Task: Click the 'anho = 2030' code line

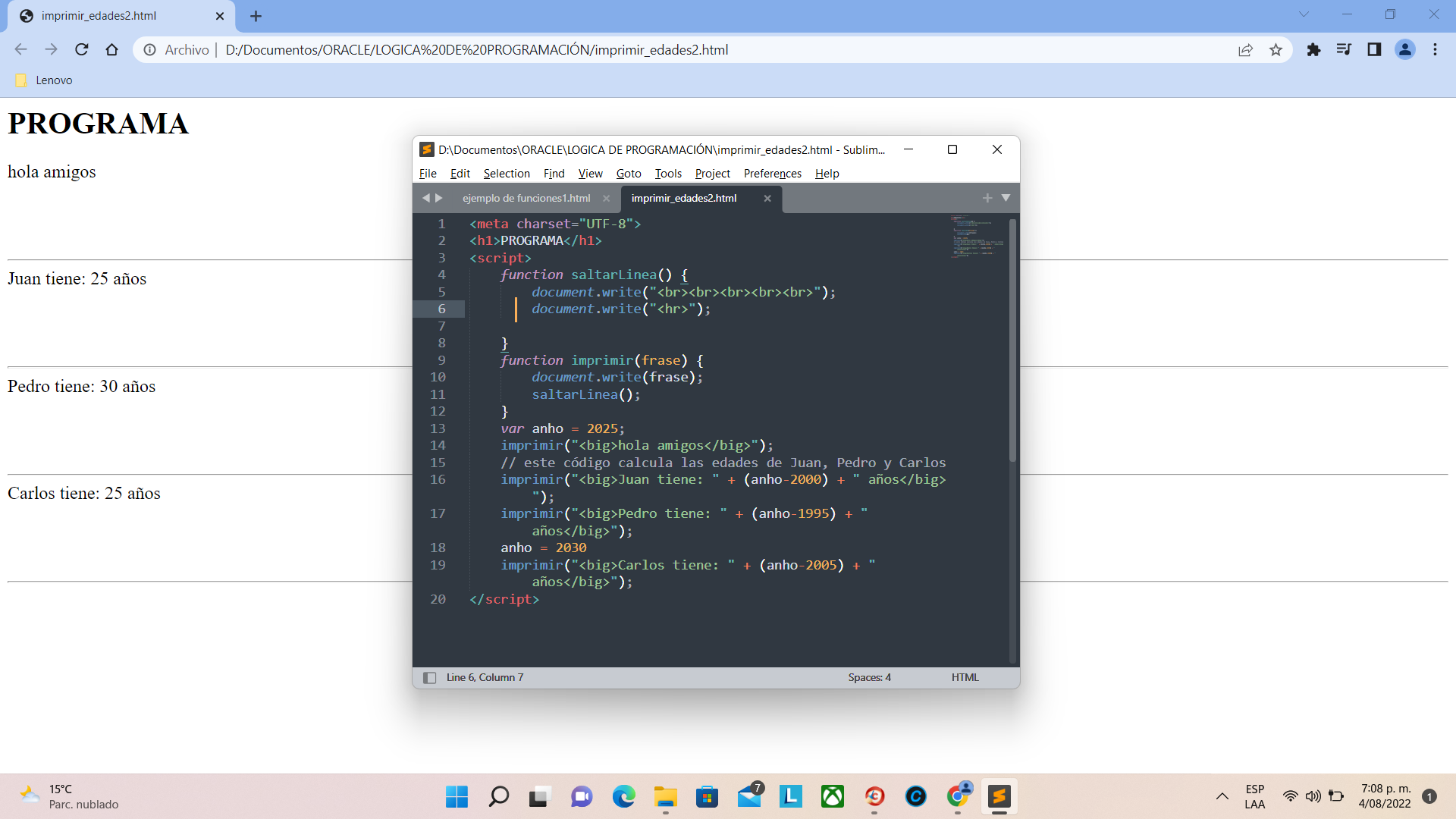Action: pos(543,548)
